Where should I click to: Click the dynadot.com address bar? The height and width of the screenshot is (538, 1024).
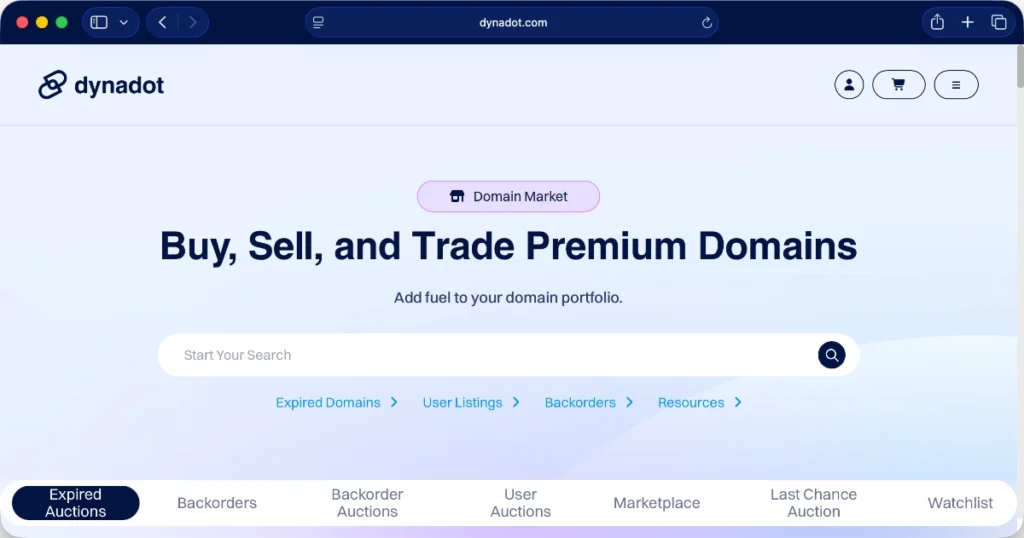[x=513, y=22]
